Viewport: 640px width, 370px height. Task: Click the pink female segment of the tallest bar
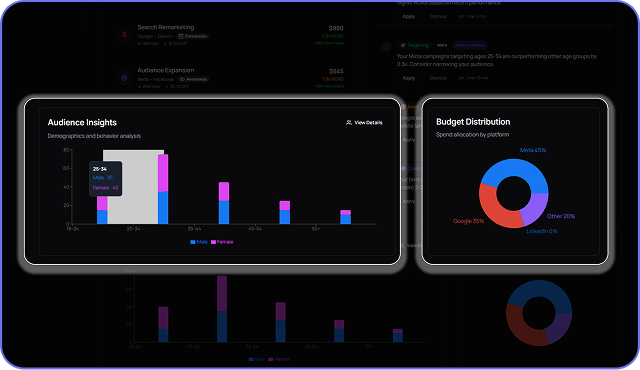click(x=163, y=173)
